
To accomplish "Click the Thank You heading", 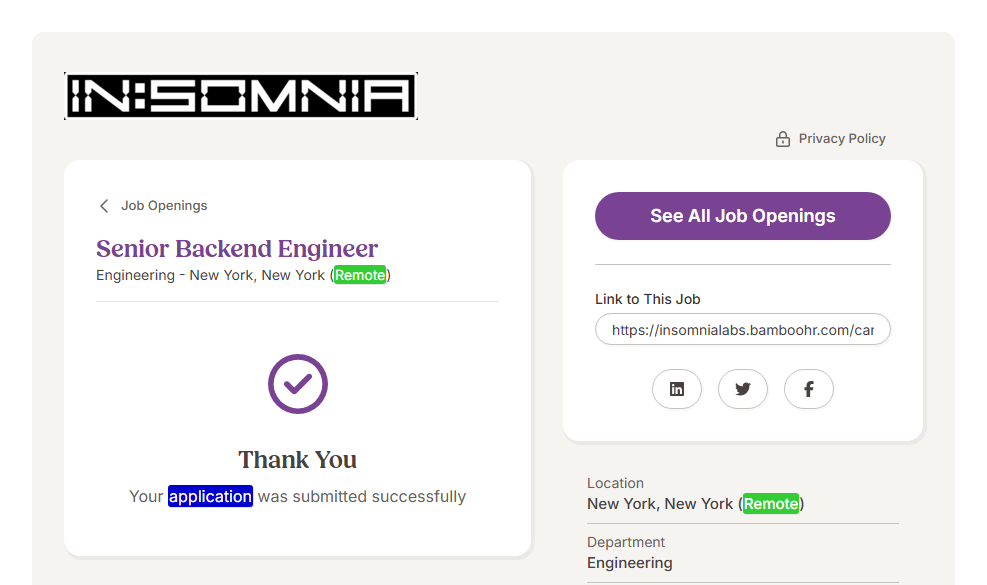I will 298,460.
